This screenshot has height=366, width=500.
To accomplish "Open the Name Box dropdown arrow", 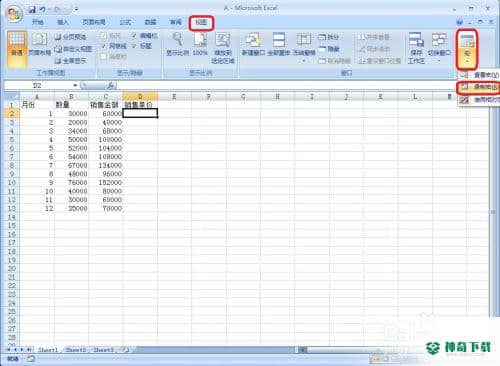I will [75, 86].
